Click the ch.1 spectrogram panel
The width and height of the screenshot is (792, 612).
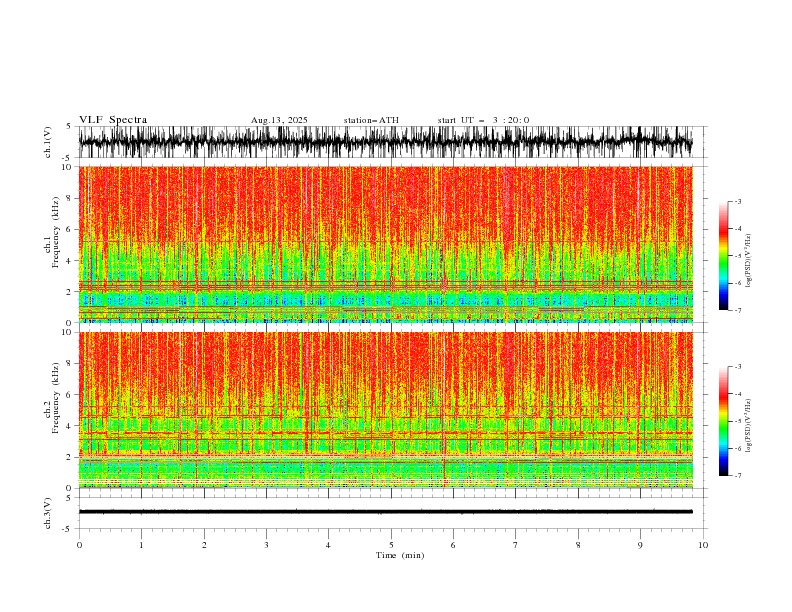tap(385, 244)
